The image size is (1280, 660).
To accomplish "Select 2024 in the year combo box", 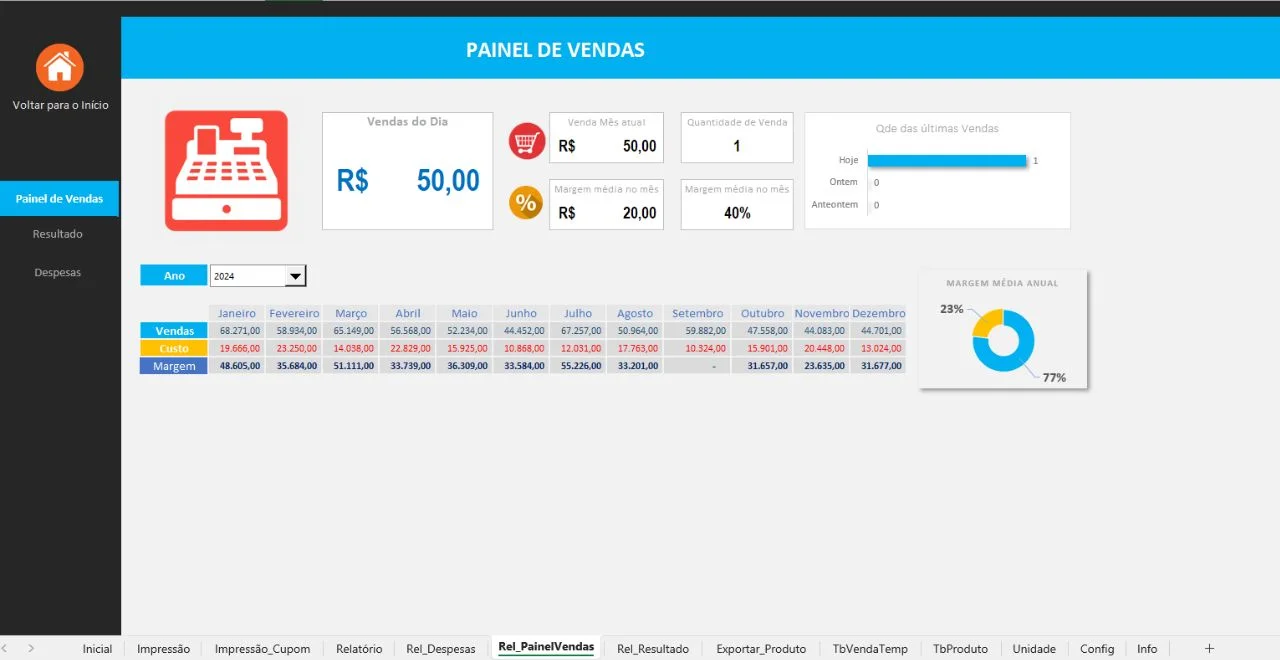I will click(x=250, y=275).
